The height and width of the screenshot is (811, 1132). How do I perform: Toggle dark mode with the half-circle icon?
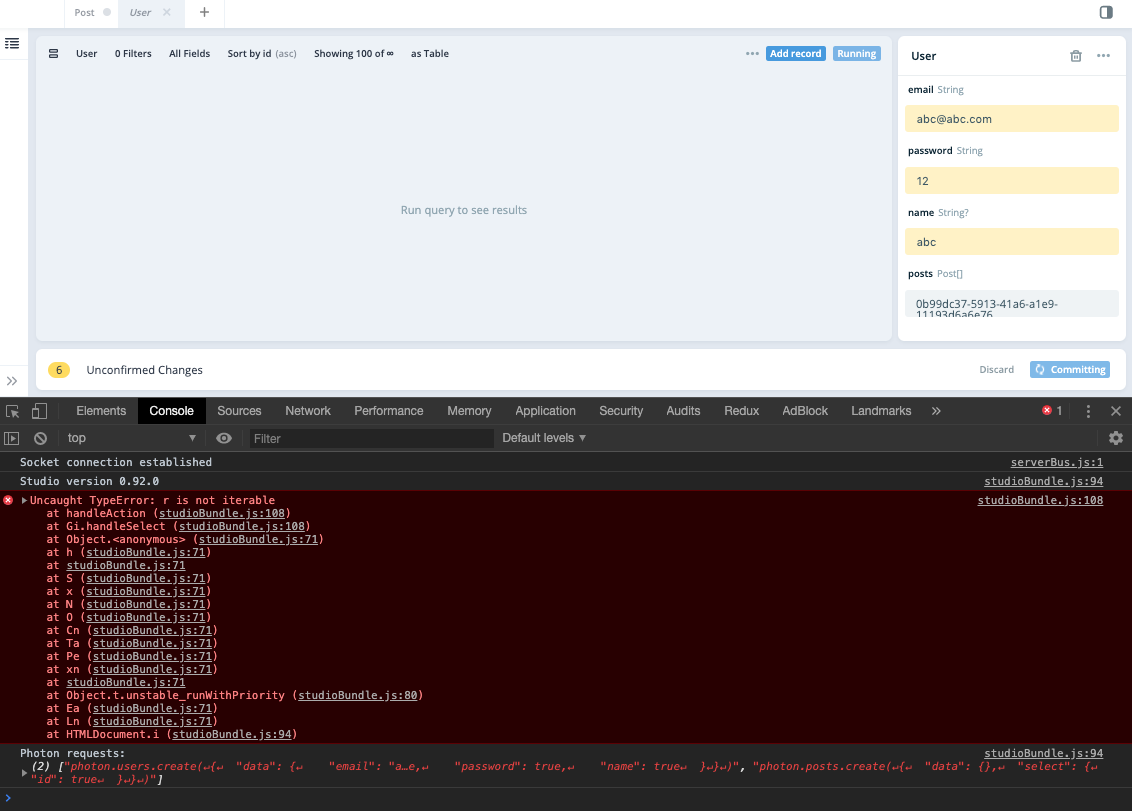1106,12
